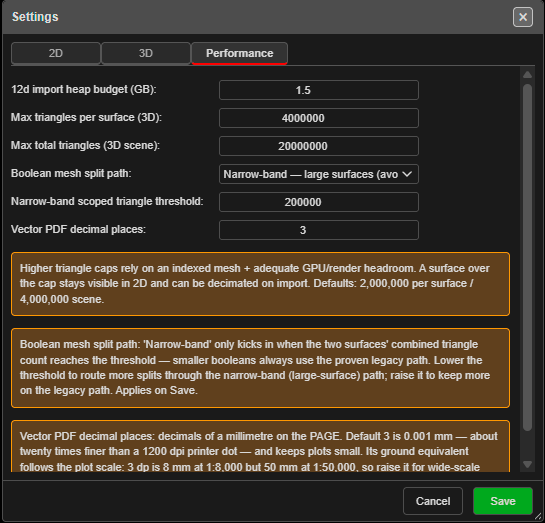Edit Max triangles per surface field

click(319, 118)
